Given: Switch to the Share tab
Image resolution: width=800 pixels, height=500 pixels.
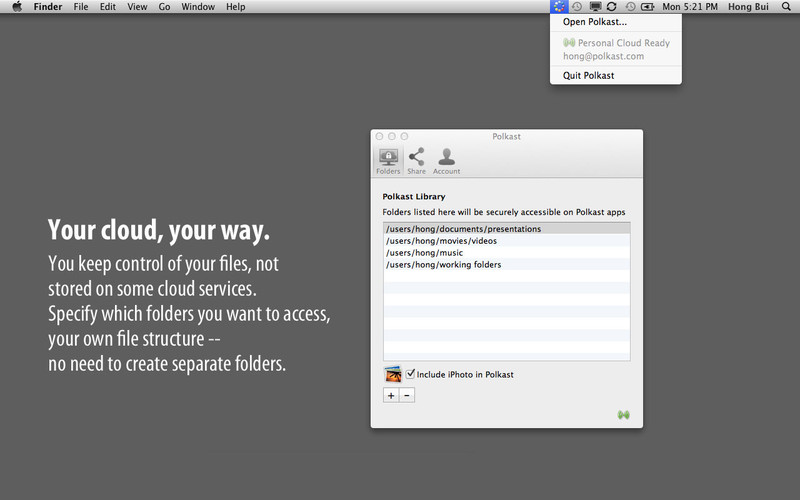Looking at the screenshot, I should pyautogui.click(x=416, y=161).
